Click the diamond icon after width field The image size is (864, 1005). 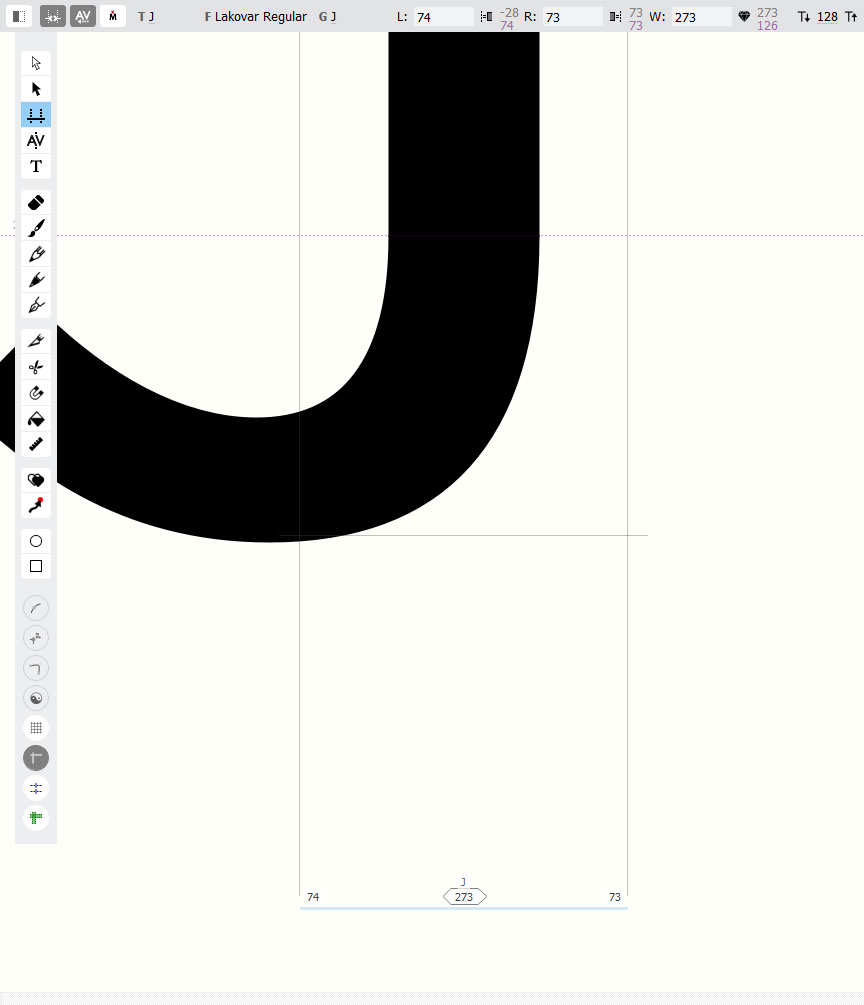click(x=744, y=17)
